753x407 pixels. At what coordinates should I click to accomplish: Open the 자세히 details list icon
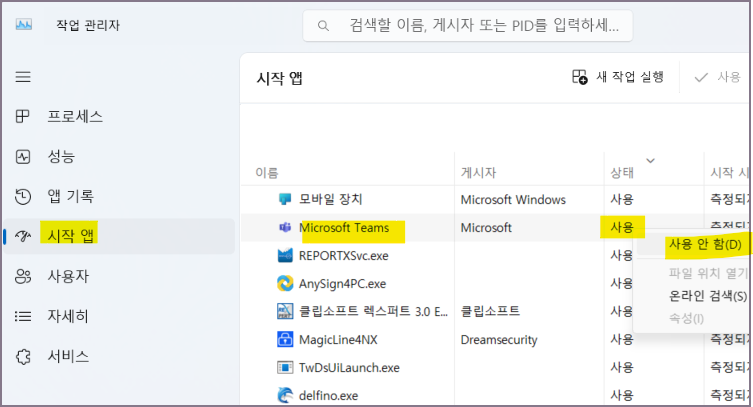click(x=23, y=316)
